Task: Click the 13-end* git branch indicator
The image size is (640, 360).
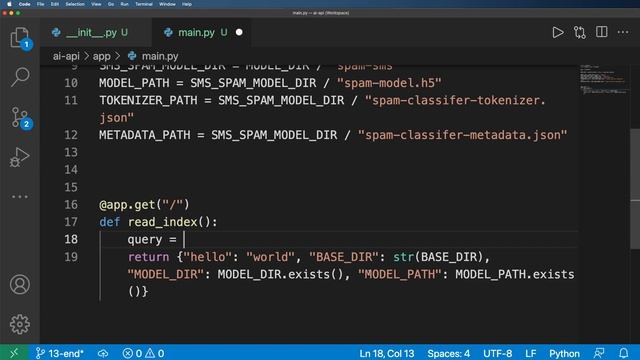Action: (60, 353)
